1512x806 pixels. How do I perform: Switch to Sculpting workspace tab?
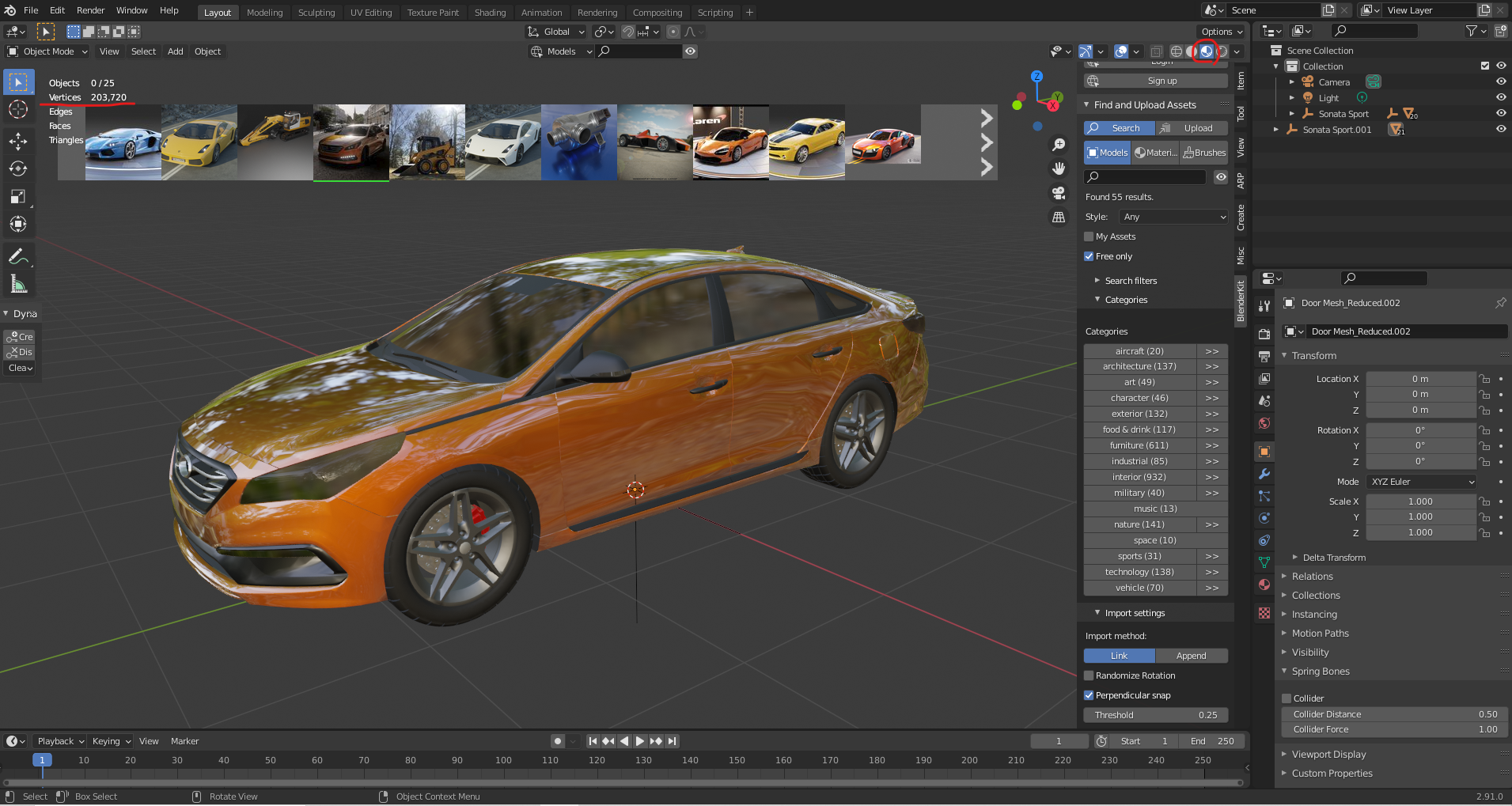(316, 13)
